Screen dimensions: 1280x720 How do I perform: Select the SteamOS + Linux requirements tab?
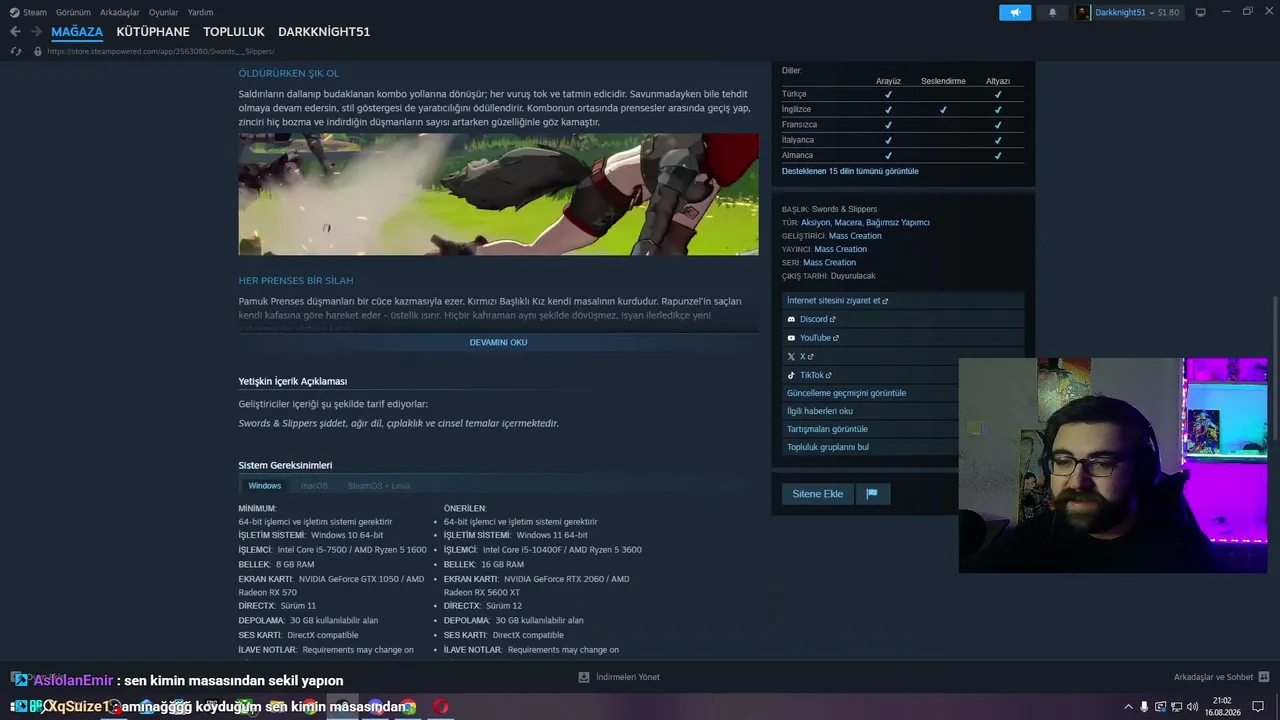[379, 486]
